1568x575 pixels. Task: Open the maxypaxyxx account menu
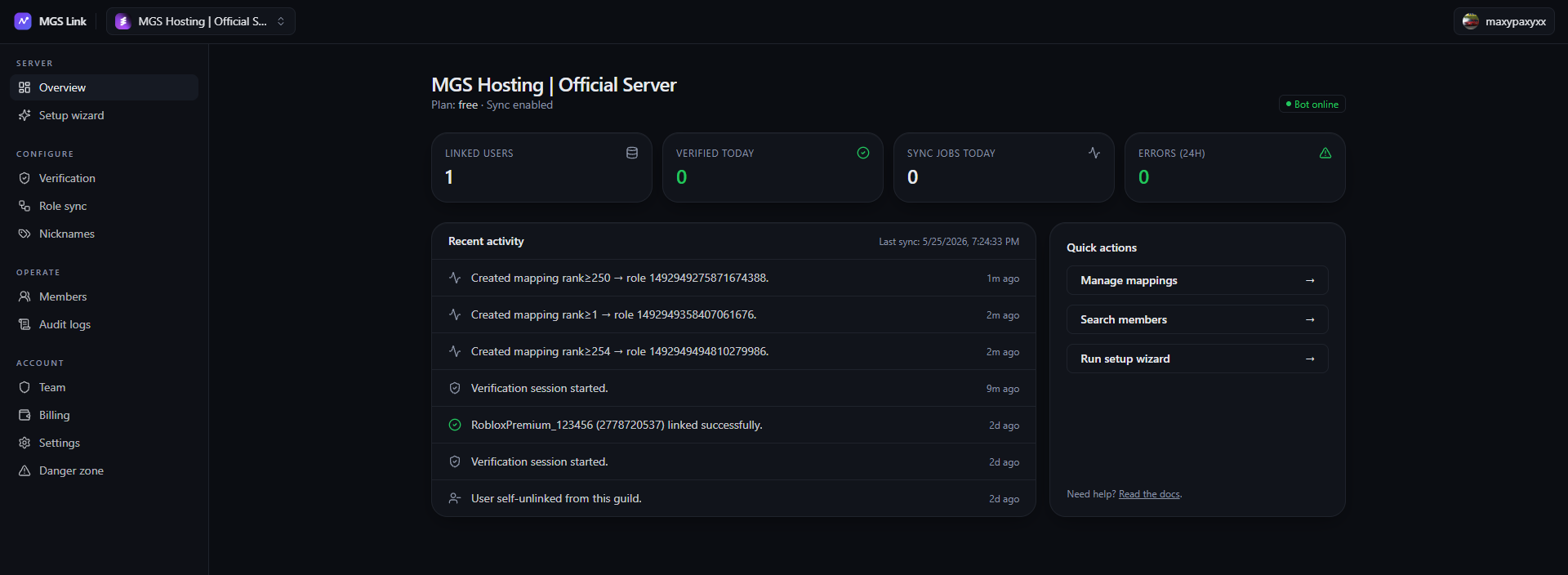click(1503, 21)
